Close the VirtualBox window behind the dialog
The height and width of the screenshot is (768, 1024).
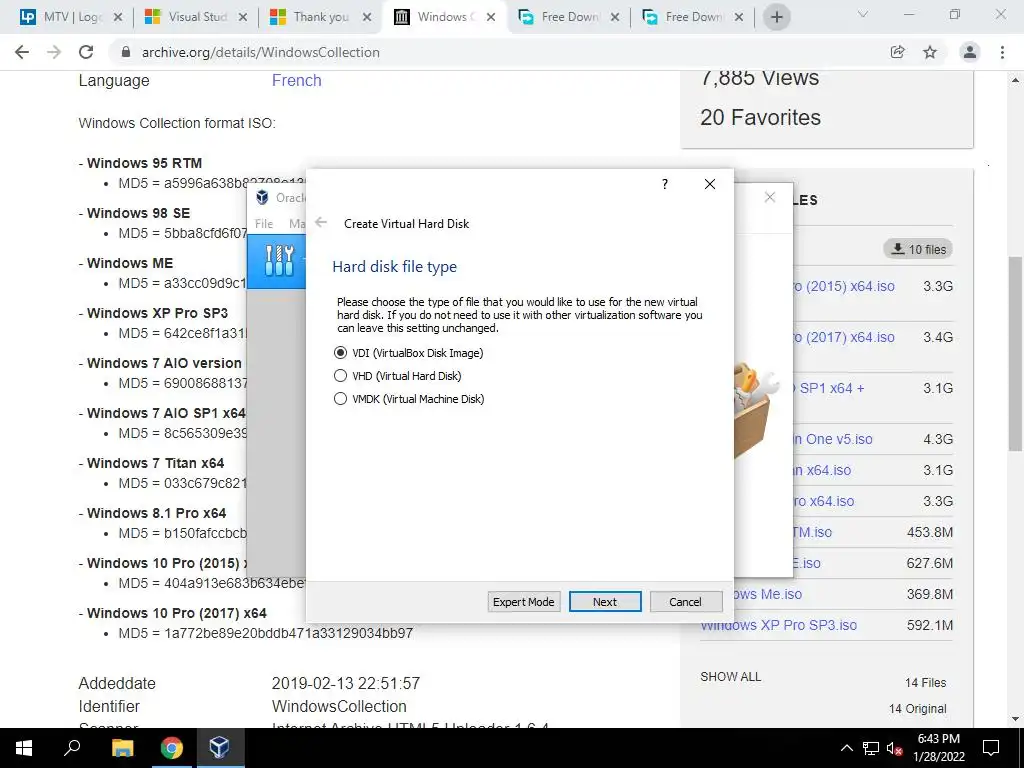(x=770, y=197)
